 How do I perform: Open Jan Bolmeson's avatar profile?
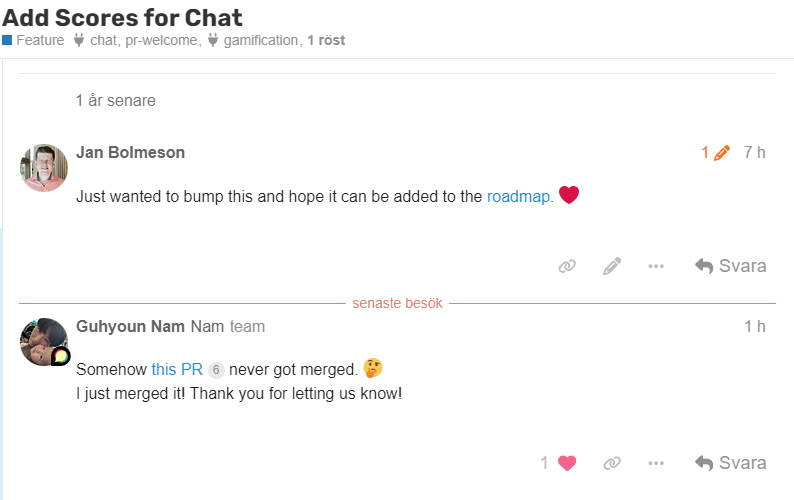44,167
